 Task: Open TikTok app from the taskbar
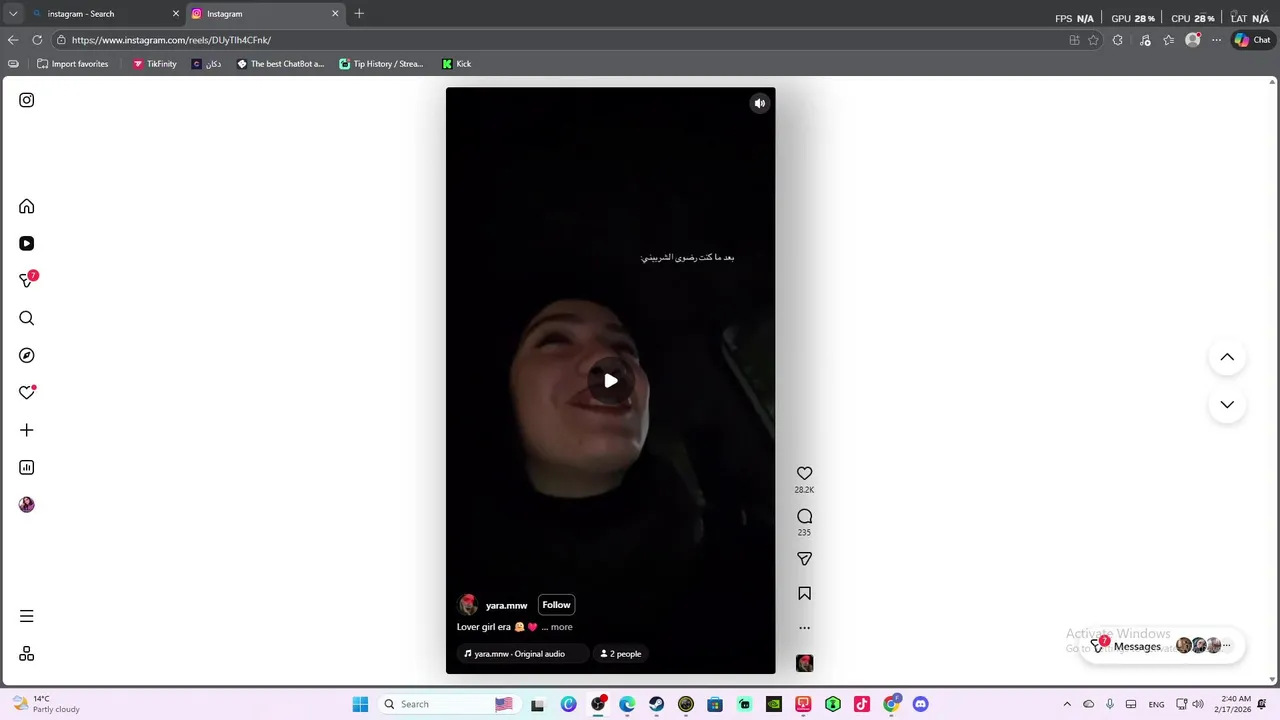[862, 704]
